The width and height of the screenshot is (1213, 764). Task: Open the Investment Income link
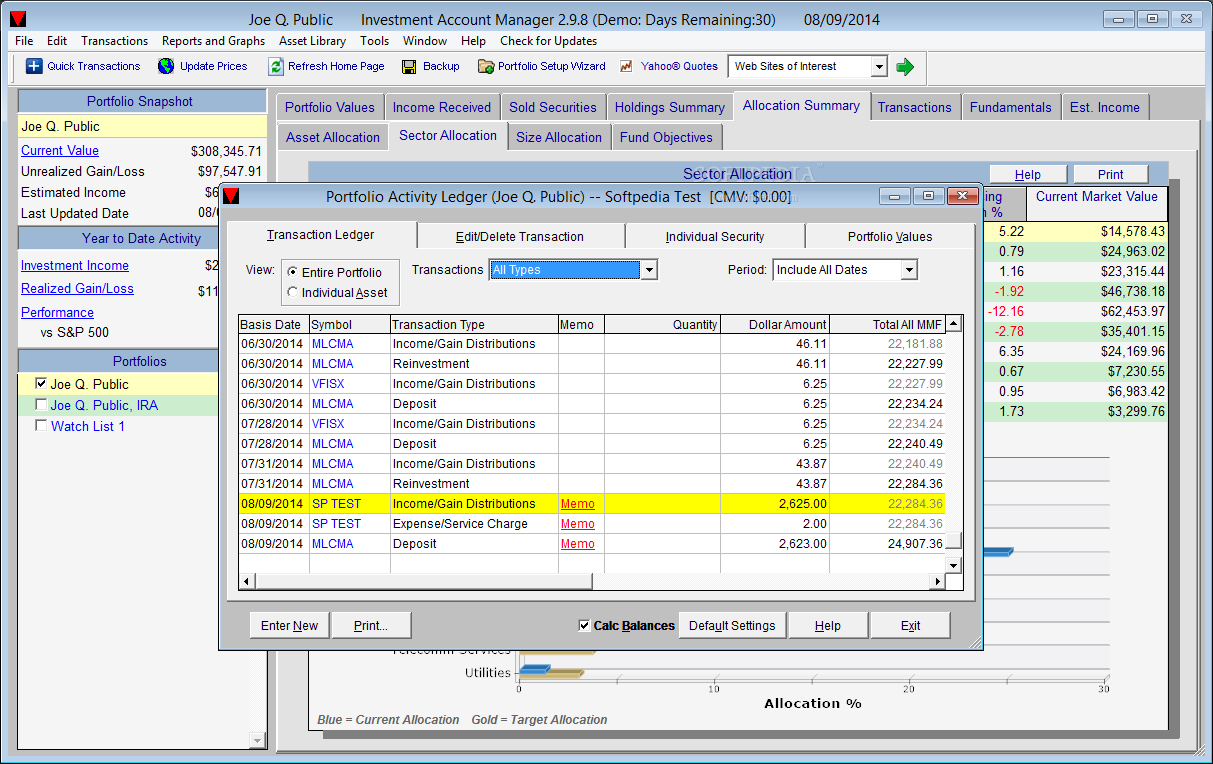[75, 265]
